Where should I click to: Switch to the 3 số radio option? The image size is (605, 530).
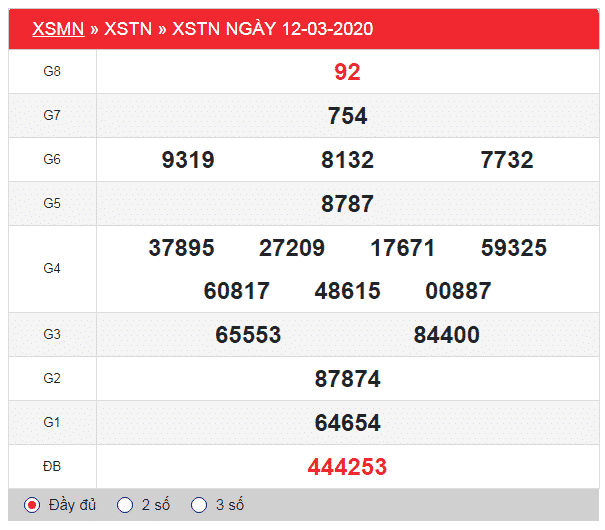coord(199,505)
